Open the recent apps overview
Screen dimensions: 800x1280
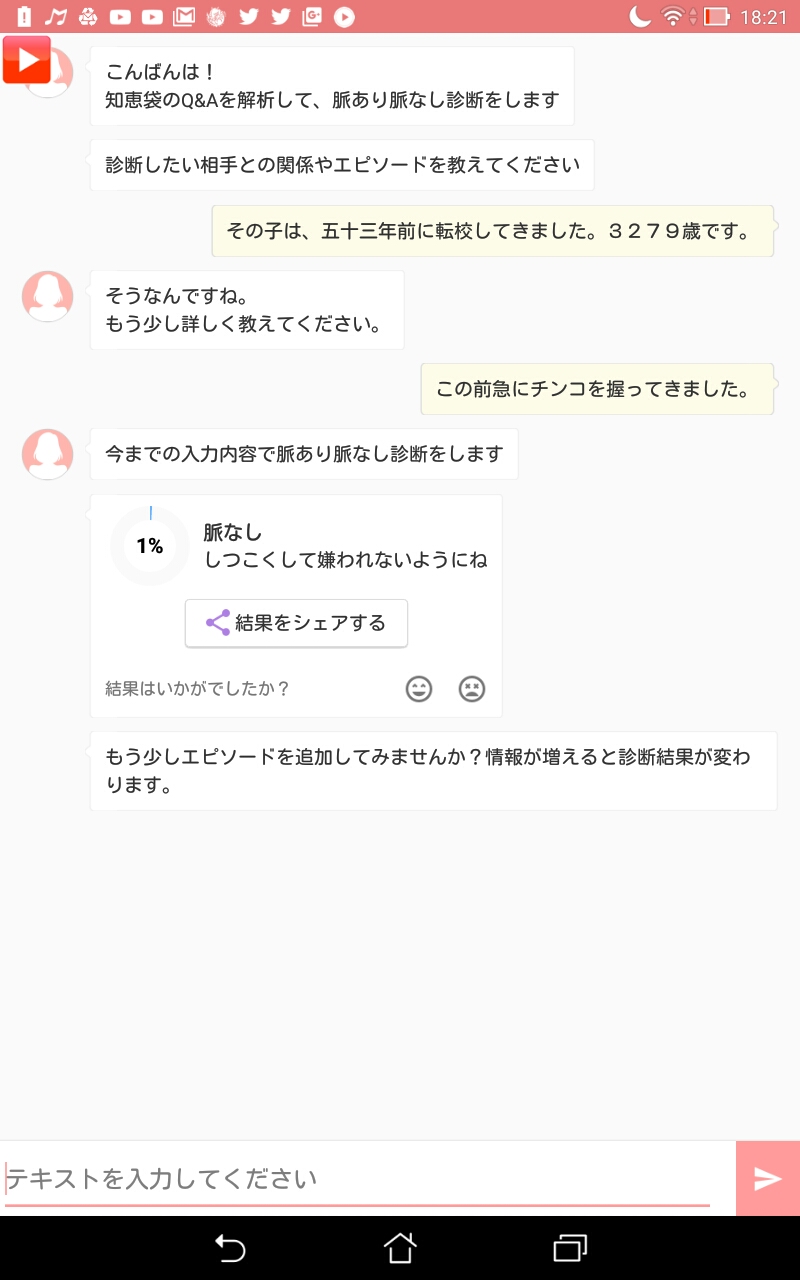pos(570,1248)
